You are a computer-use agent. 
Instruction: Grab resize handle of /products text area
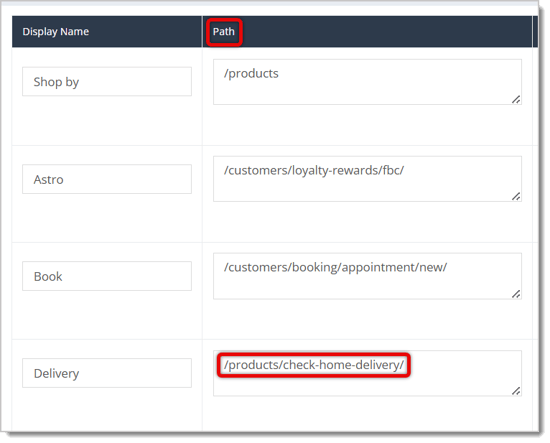(516, 100)
